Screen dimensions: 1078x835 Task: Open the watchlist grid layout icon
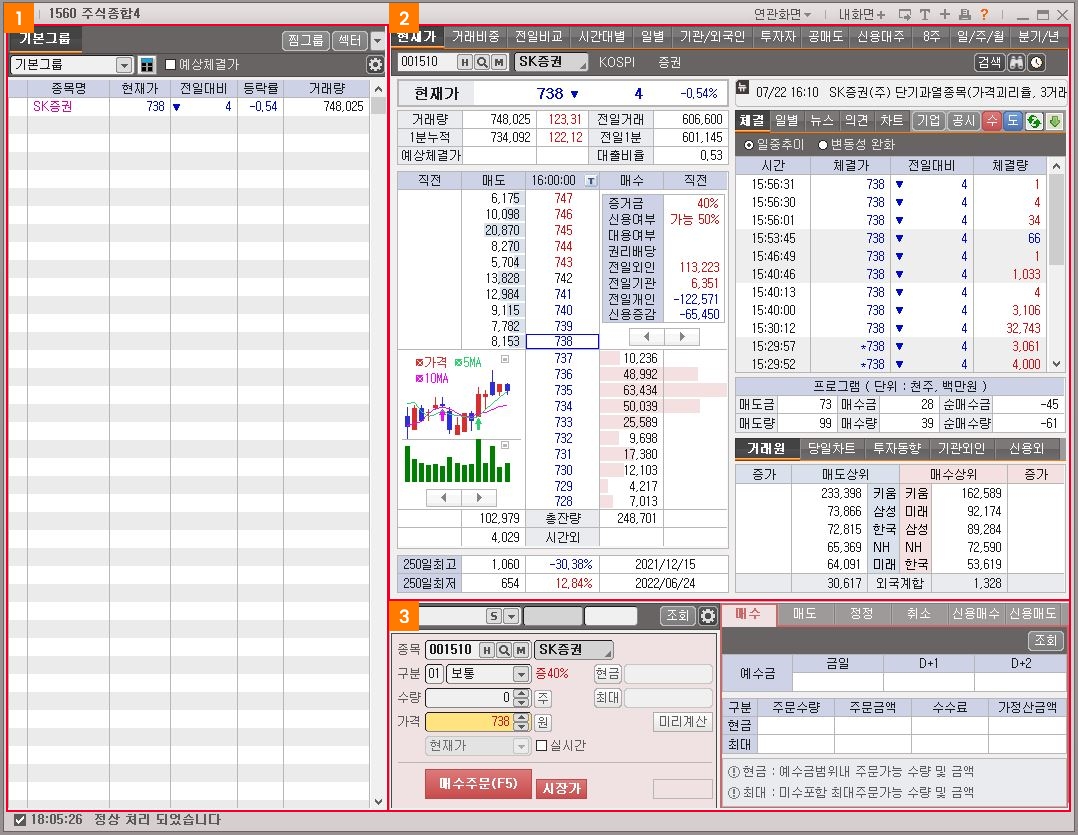click(x=147, y=65)
